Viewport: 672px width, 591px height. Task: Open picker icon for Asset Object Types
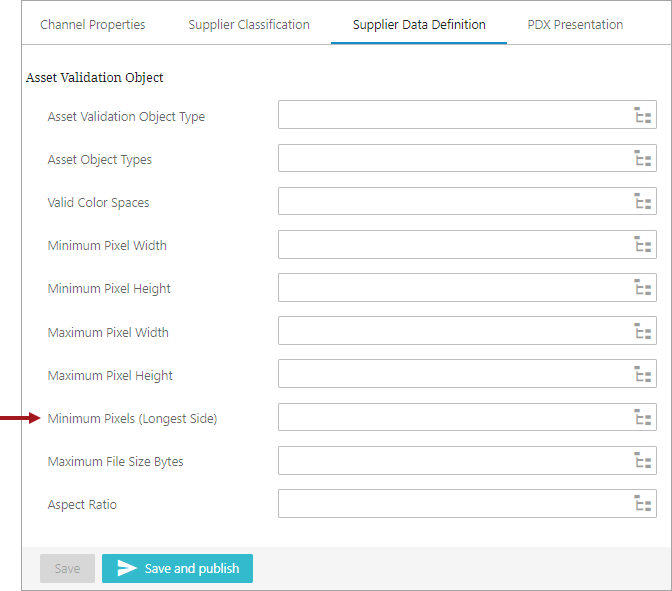(x=643, y=158)
